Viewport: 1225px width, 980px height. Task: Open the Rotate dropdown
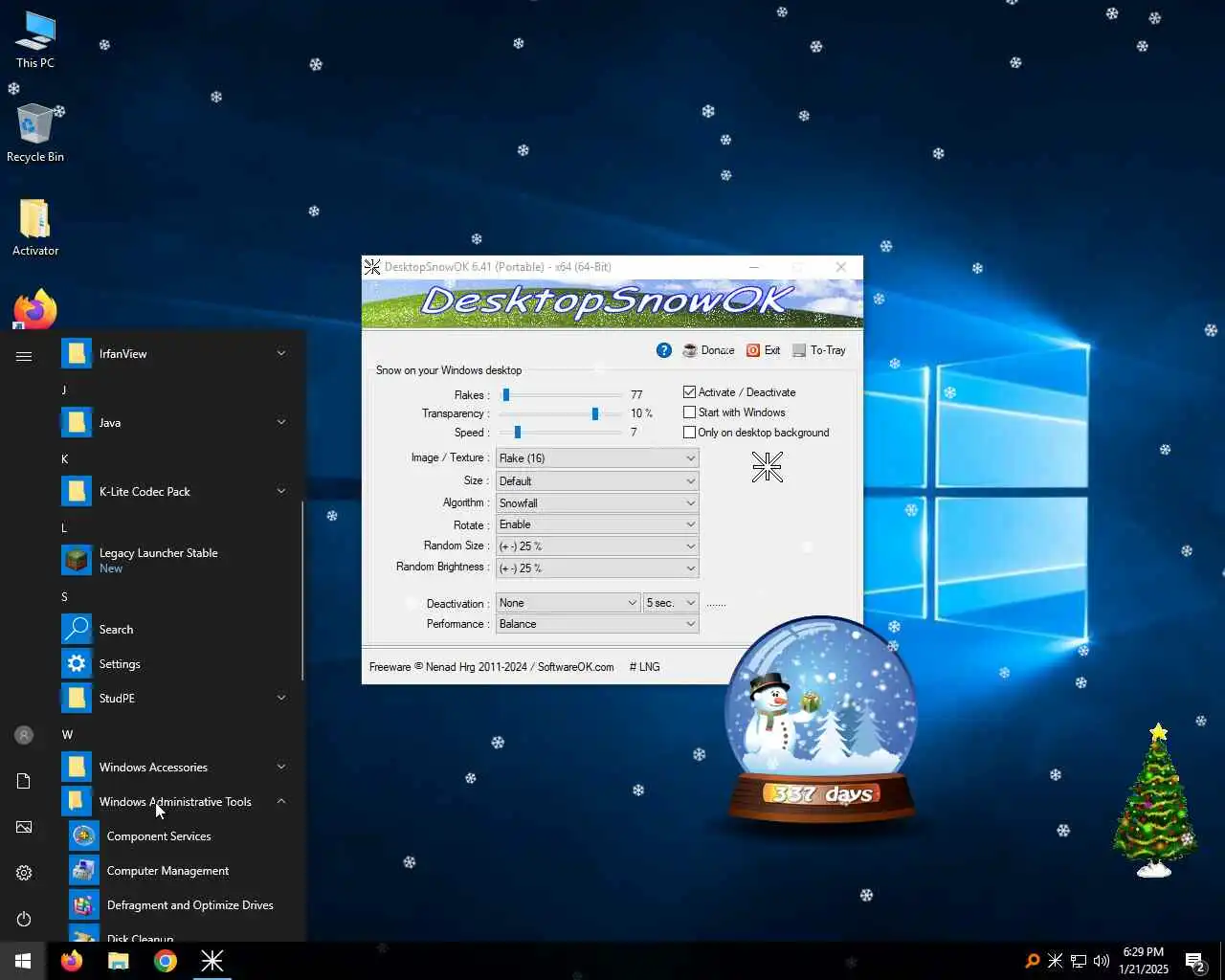coord(597,524)
